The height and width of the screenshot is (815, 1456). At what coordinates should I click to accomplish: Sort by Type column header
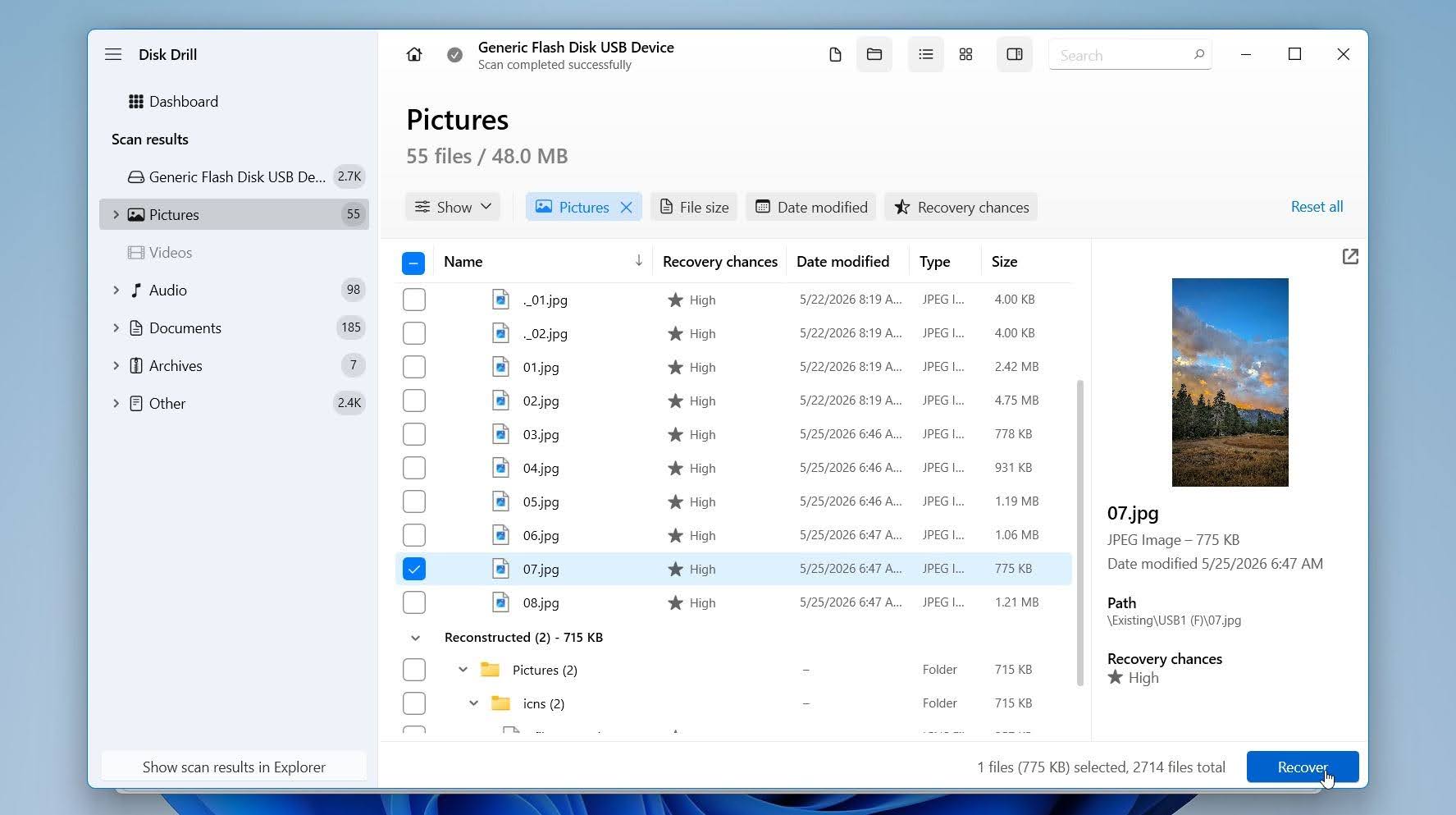[x=934, y=261]
